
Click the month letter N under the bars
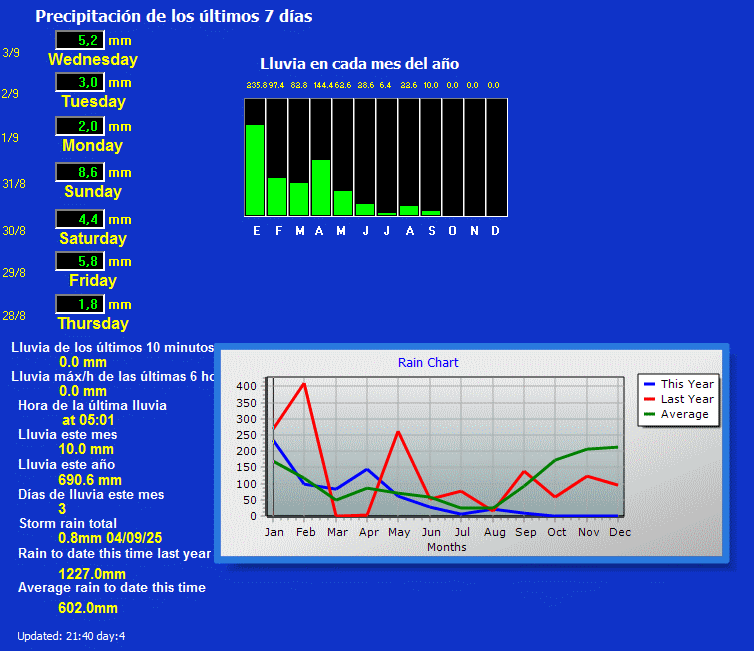click(x=474, y=231)
